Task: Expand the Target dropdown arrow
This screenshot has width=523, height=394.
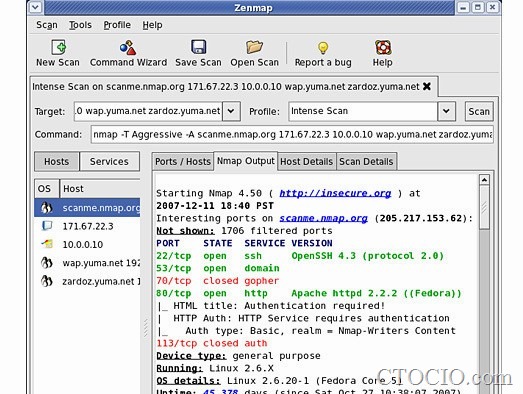Action: tap(231, 111)
